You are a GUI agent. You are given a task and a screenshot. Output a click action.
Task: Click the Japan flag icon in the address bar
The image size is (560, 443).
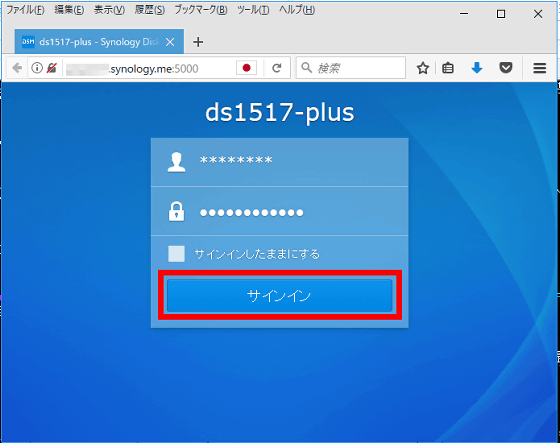[246, 68]
